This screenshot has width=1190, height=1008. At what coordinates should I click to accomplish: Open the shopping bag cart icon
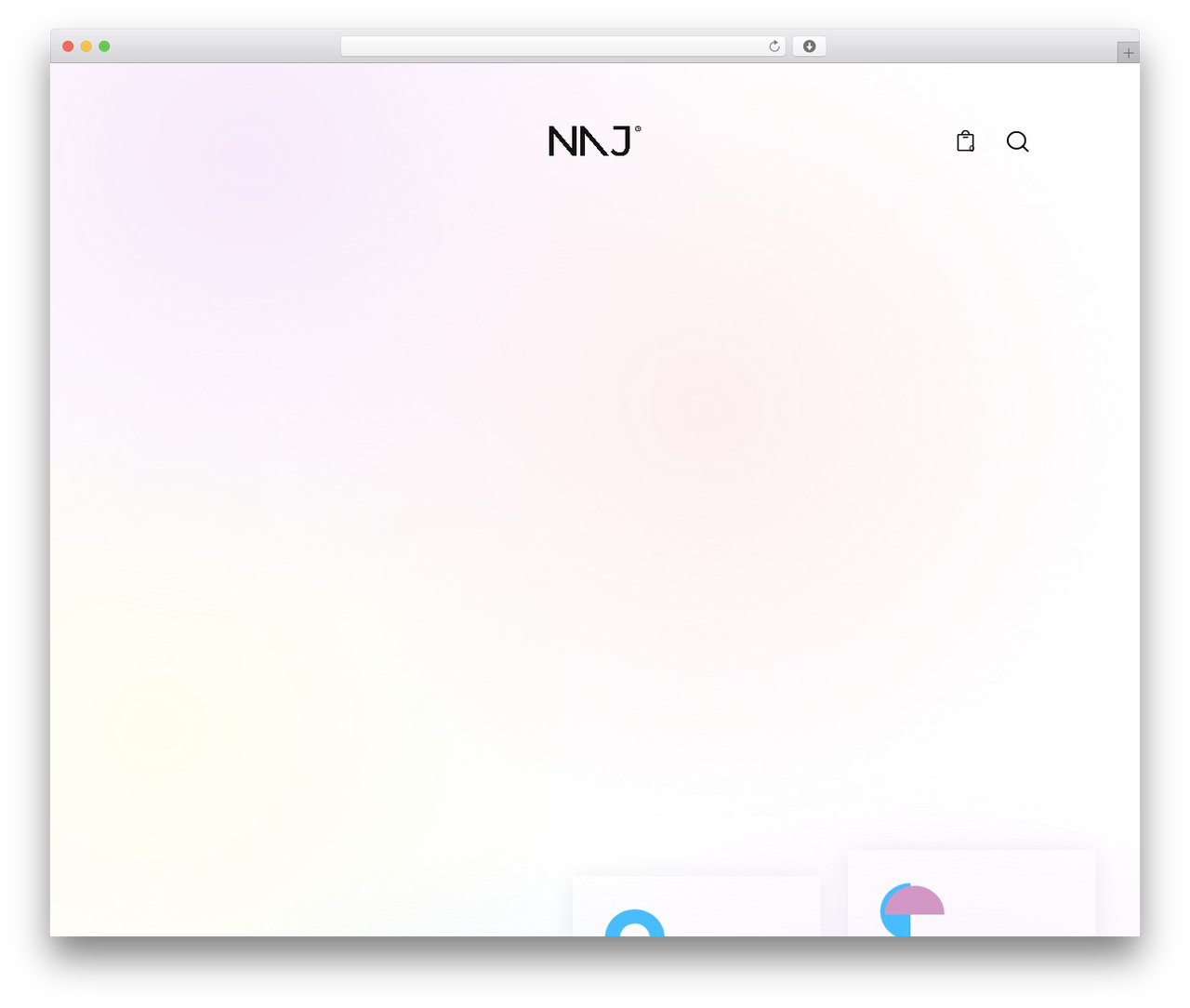point(966,141)
